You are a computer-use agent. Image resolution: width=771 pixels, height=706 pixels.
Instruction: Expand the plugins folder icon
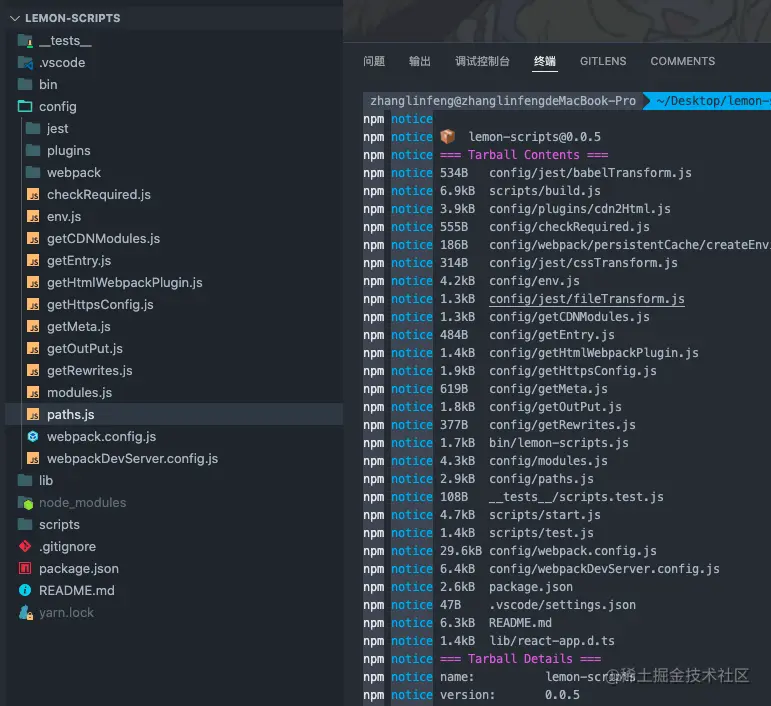click(x=33, y=150)
